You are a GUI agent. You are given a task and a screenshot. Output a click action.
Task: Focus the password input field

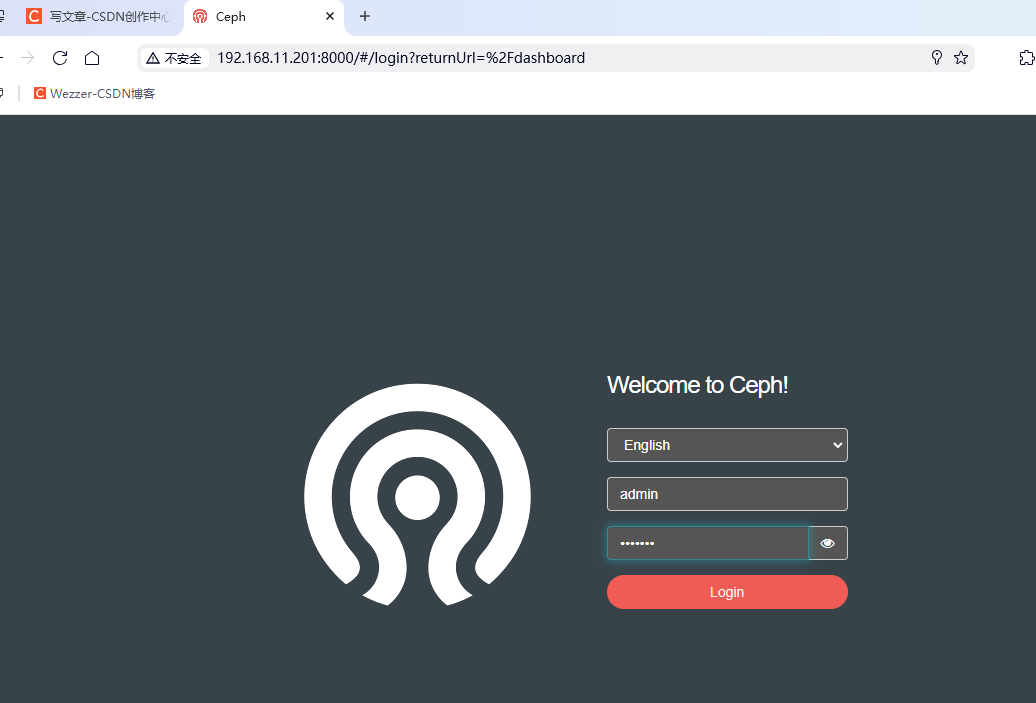pyautogui.click(x=708, y=543)
